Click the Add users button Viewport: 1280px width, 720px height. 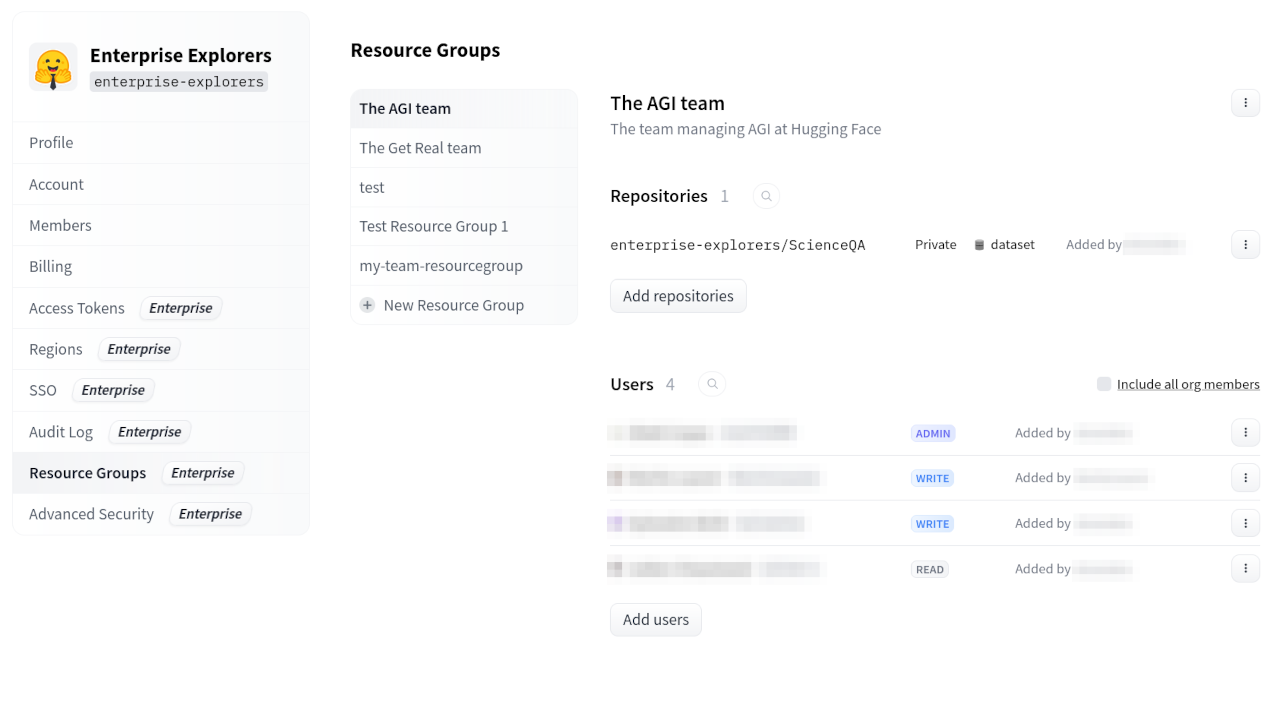[x=655, y=619]
